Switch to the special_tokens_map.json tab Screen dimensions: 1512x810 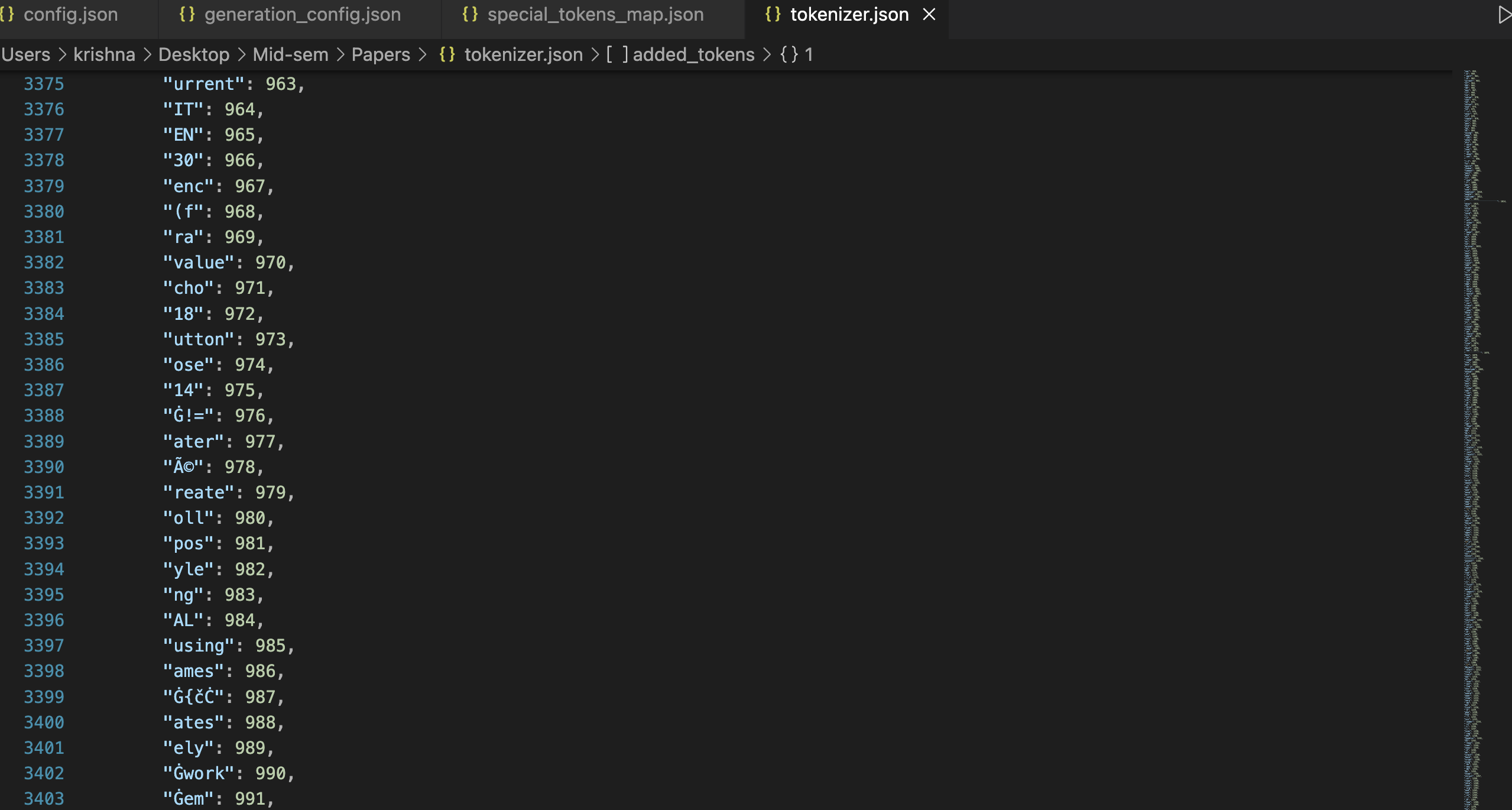[594, 14]
